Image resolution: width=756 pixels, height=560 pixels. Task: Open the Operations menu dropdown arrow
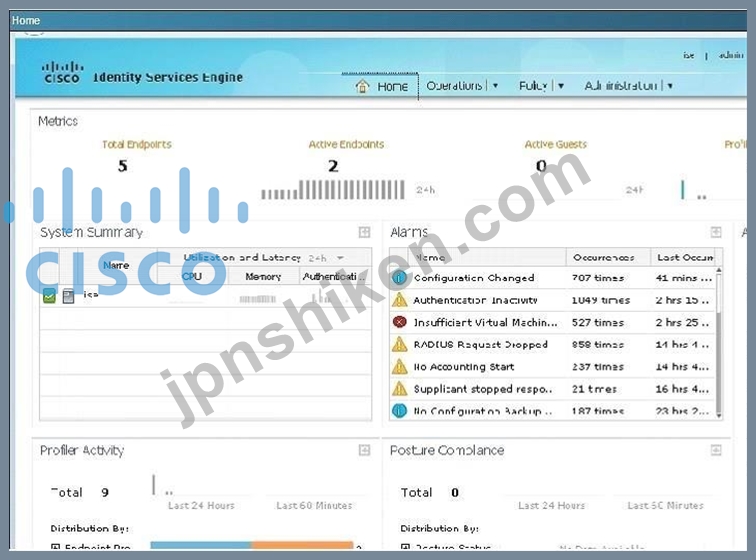(x=495, y=86)
